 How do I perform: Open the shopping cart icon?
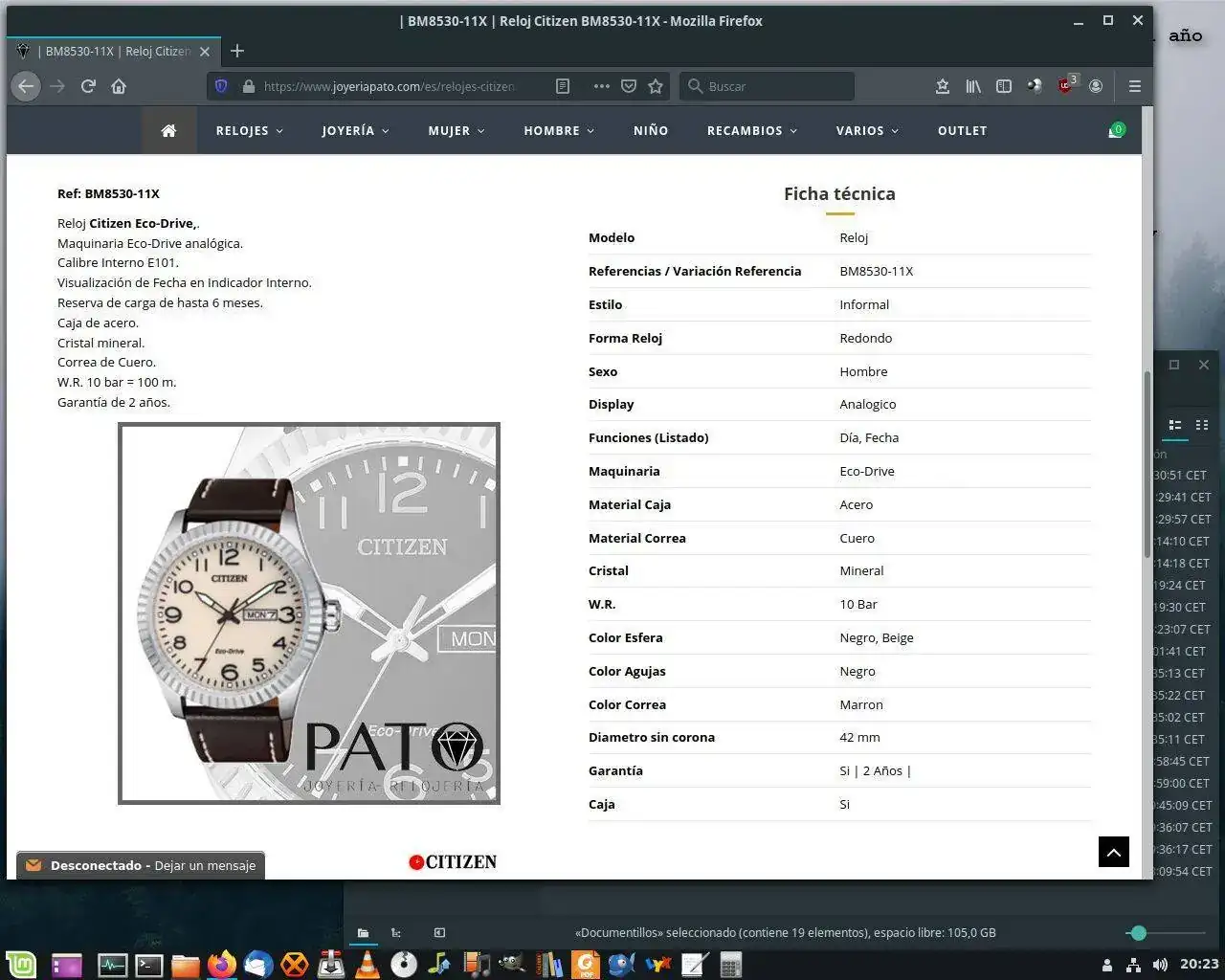pos(1115,131)
